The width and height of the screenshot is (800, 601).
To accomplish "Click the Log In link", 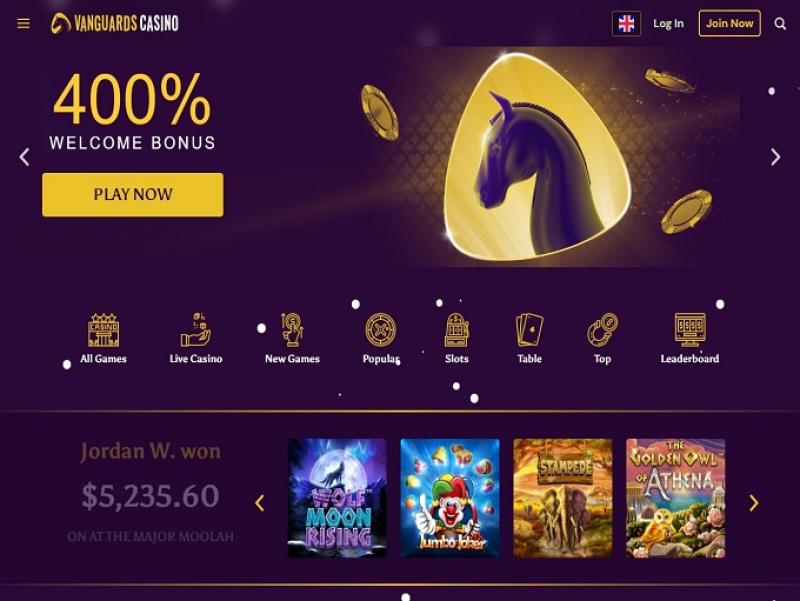I will click(668, 23).
